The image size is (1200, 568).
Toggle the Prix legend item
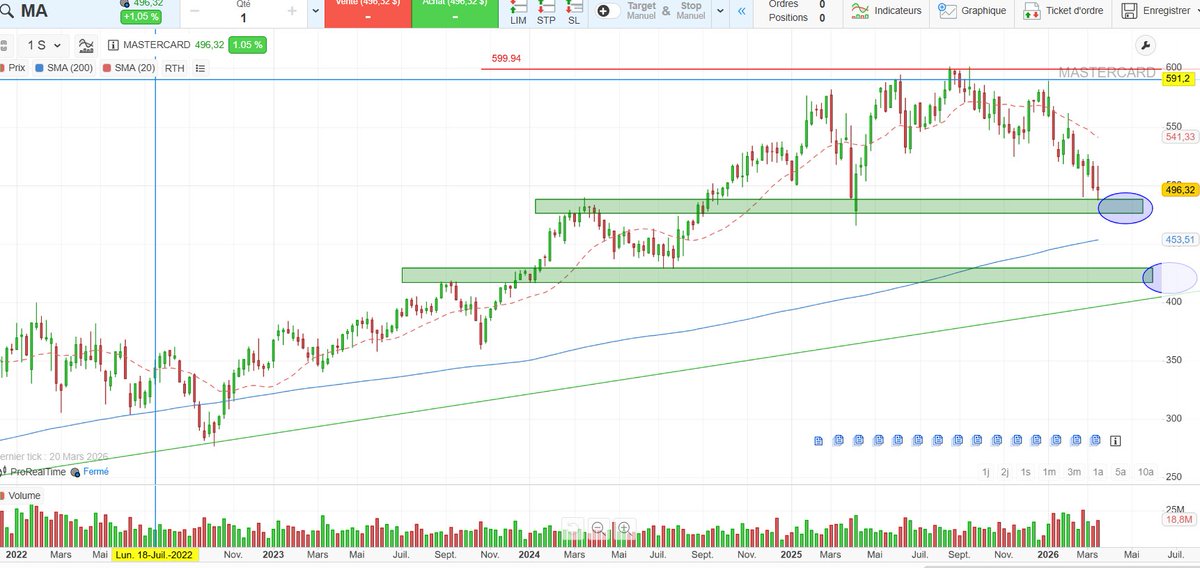click(x=12, y=68)
